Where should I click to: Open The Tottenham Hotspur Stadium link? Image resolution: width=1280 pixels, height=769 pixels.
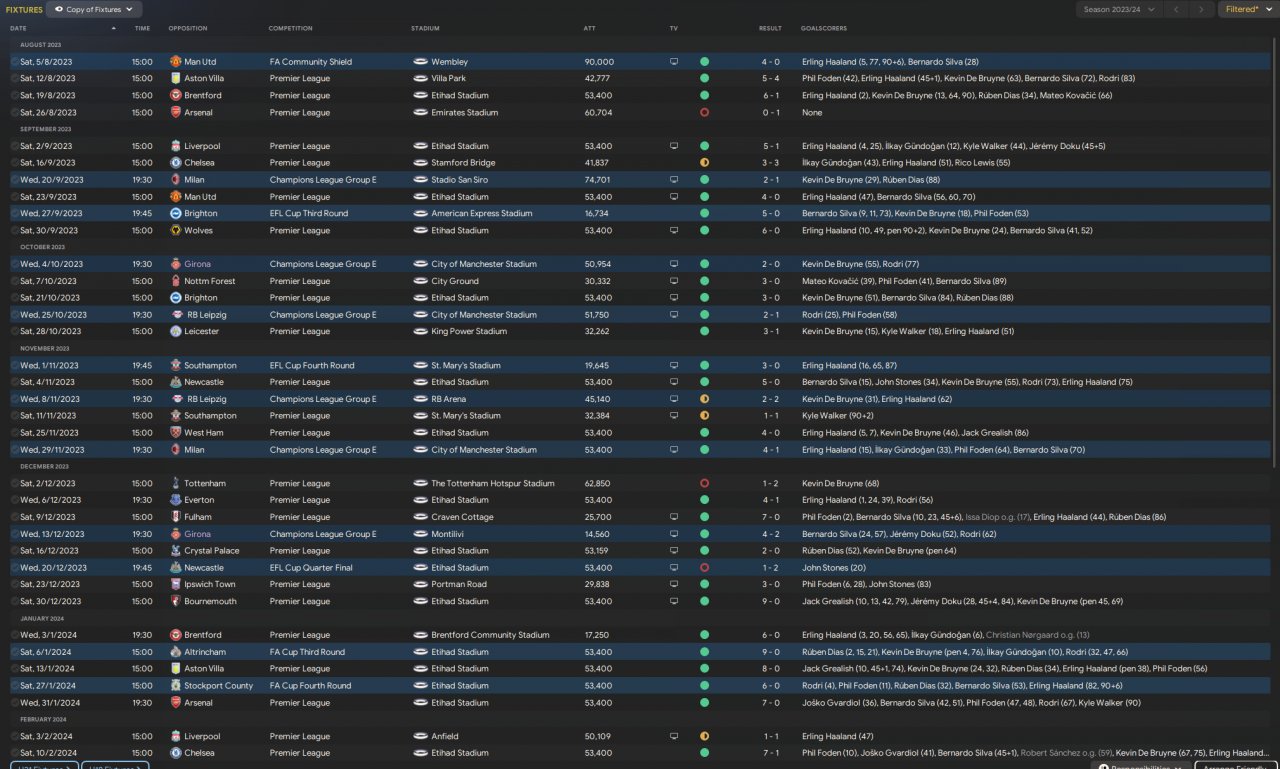493,484
